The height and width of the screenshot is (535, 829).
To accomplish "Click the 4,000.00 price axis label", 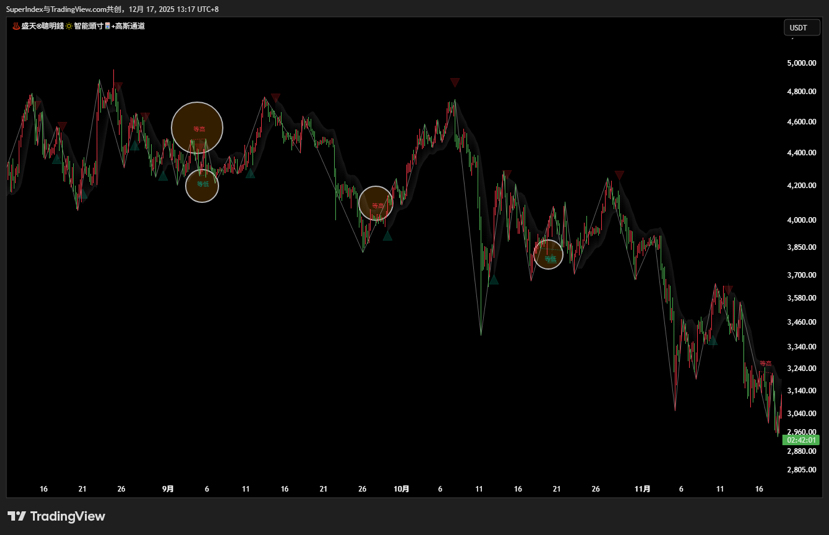I will pyautogui.click(x=801, y=220).
